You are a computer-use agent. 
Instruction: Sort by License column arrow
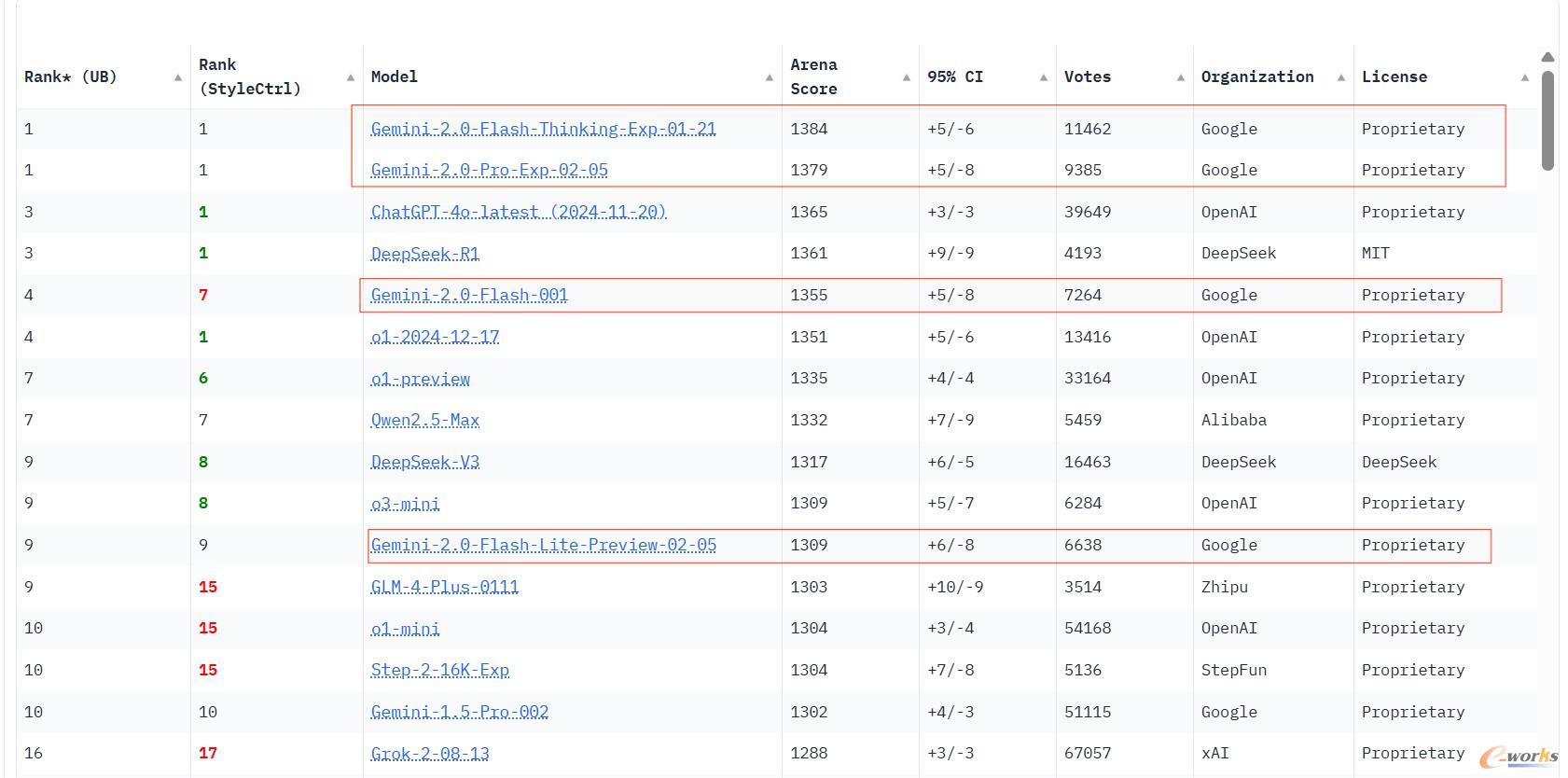tap(1525, 77)
